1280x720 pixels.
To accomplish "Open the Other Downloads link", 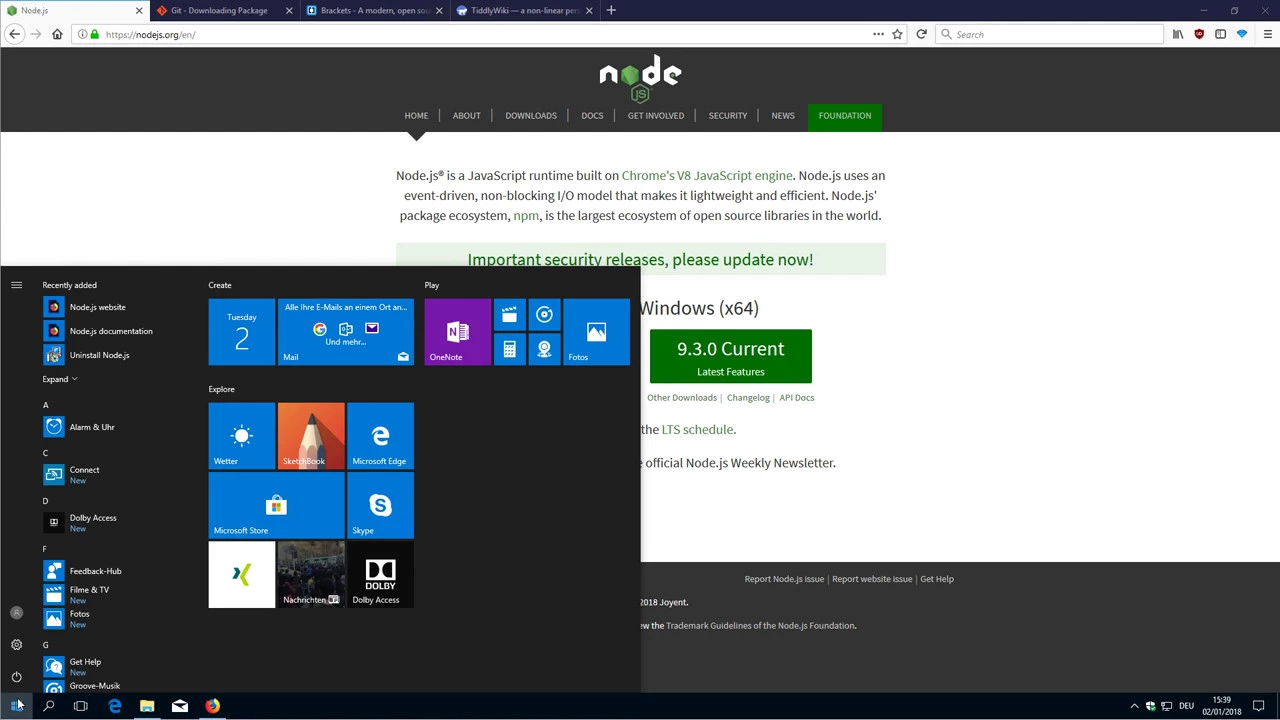I will click(682, 397).
